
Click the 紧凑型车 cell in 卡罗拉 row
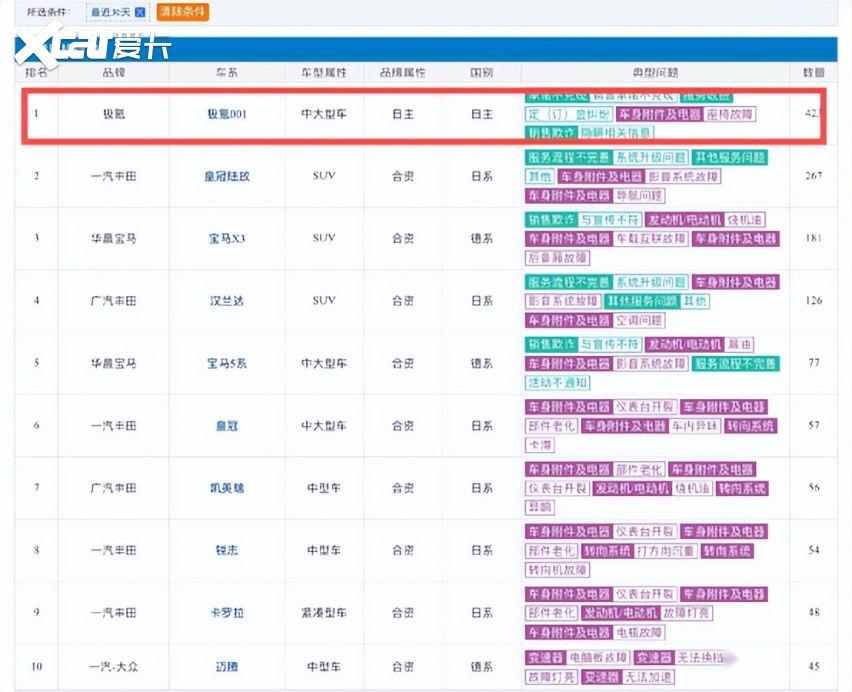(x=324, y=613)
